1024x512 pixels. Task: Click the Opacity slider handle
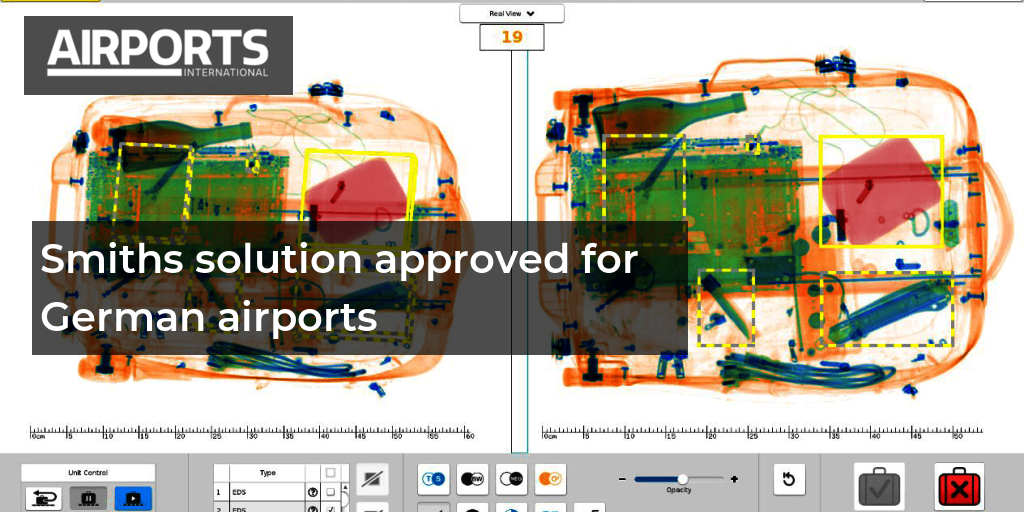pyautogui.click(x=682, y=479)
